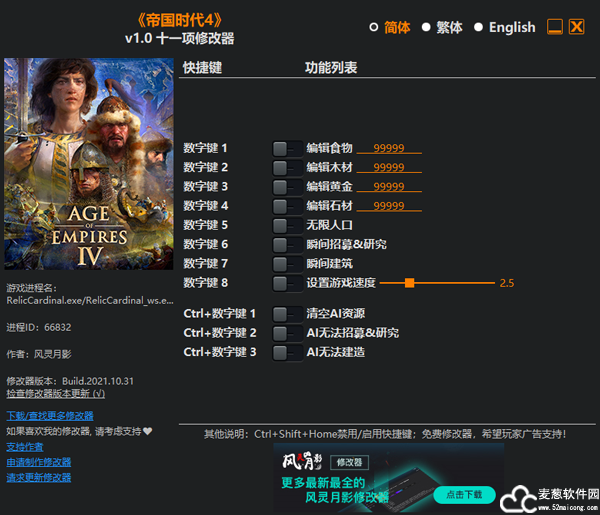Turn on 瞬间建筑 instant build toggle
The height and width of the screenshot is (515, 600).
[x=287, y=263]
